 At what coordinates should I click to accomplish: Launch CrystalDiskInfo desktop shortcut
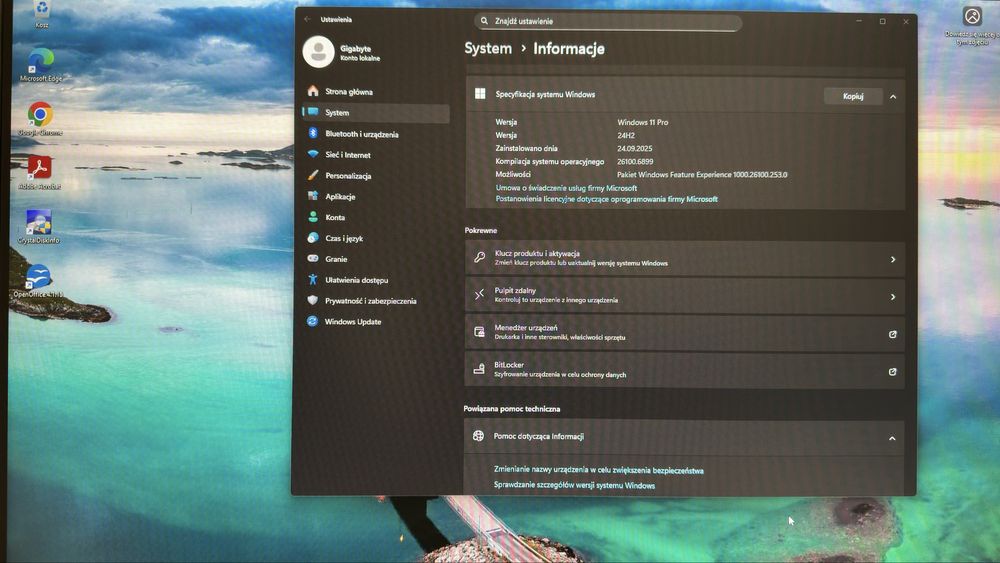(39, 226)
